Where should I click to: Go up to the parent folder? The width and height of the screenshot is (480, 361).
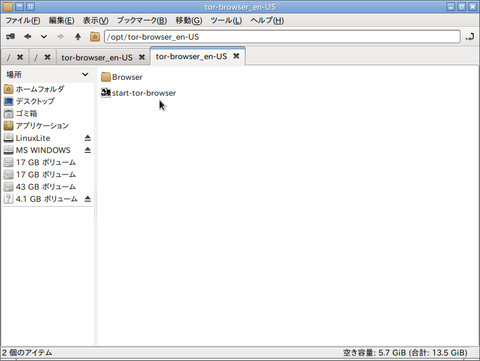point(78,36)
